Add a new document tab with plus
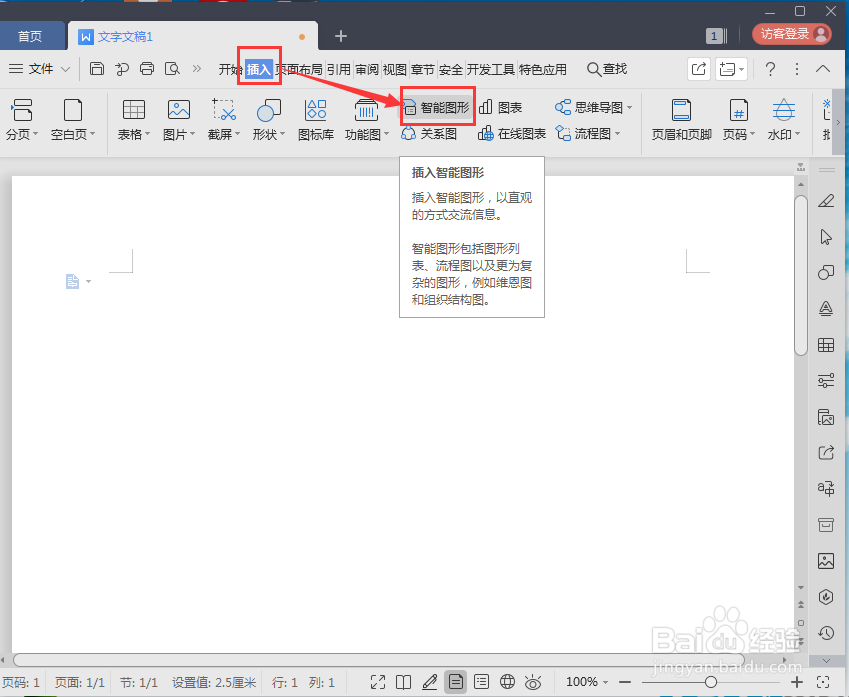 [x=341, y=36]
